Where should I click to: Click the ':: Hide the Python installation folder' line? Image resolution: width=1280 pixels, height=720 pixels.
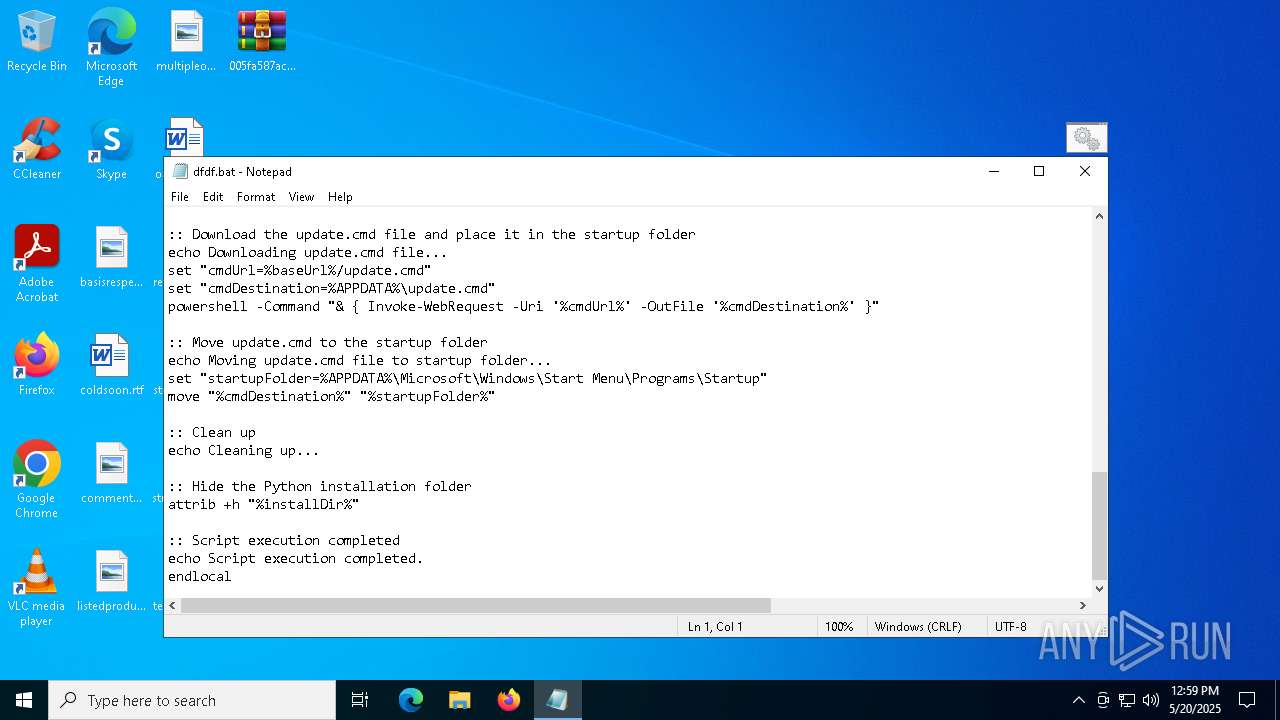click(319, 486)
